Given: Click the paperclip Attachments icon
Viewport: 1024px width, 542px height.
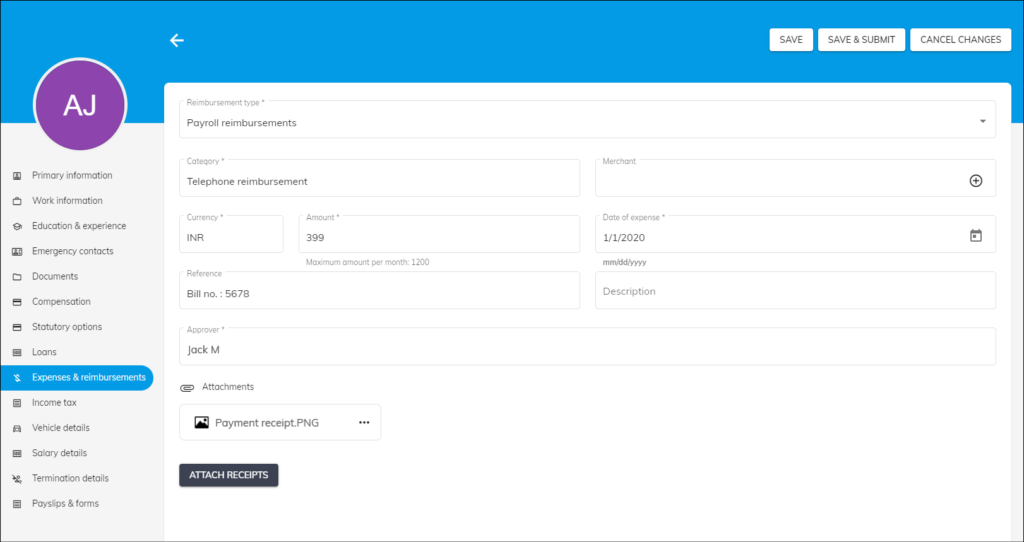Looking at the screenshot, I should pos(187,388).
